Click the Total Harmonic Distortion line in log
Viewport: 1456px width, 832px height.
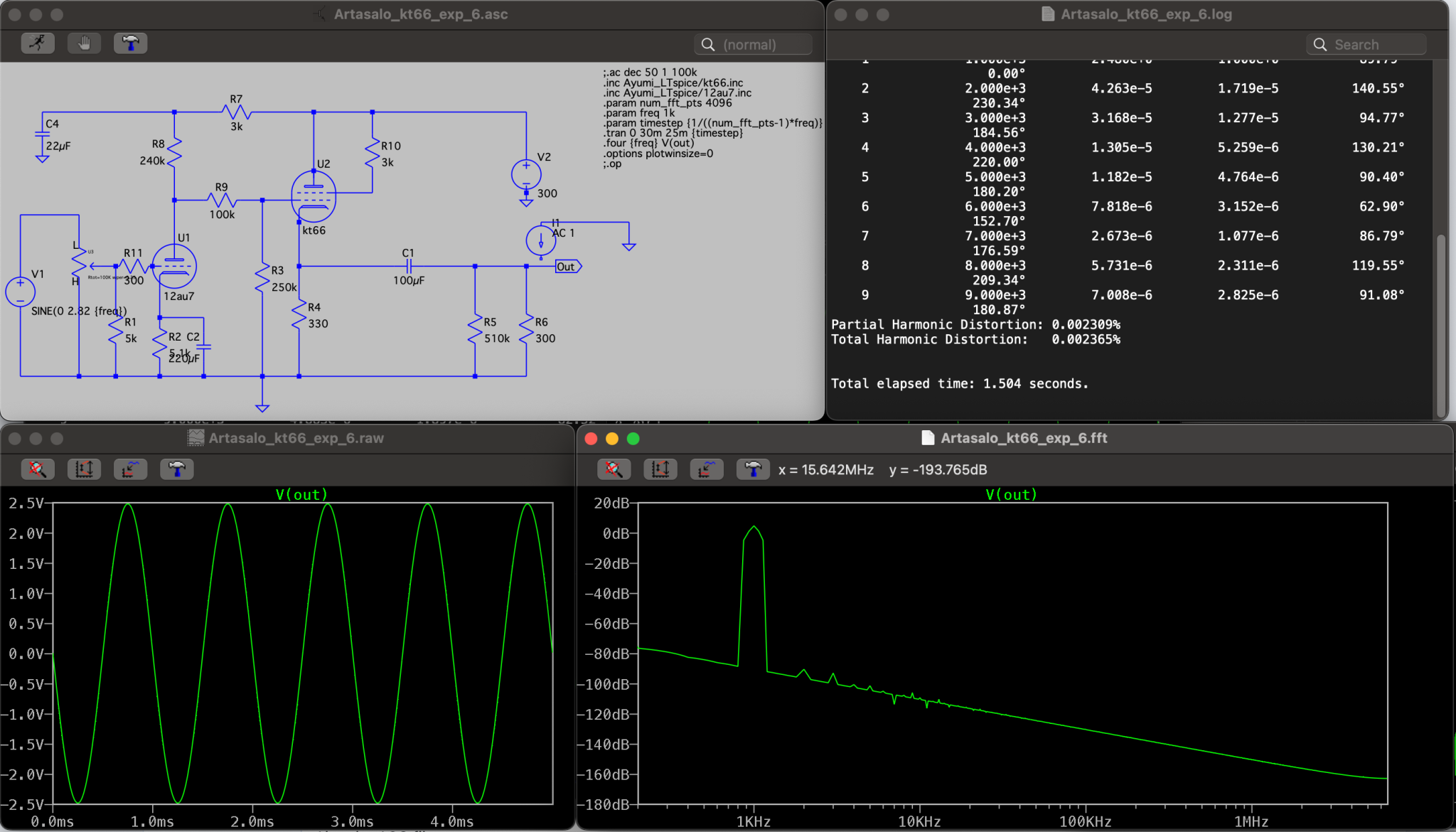975,340
